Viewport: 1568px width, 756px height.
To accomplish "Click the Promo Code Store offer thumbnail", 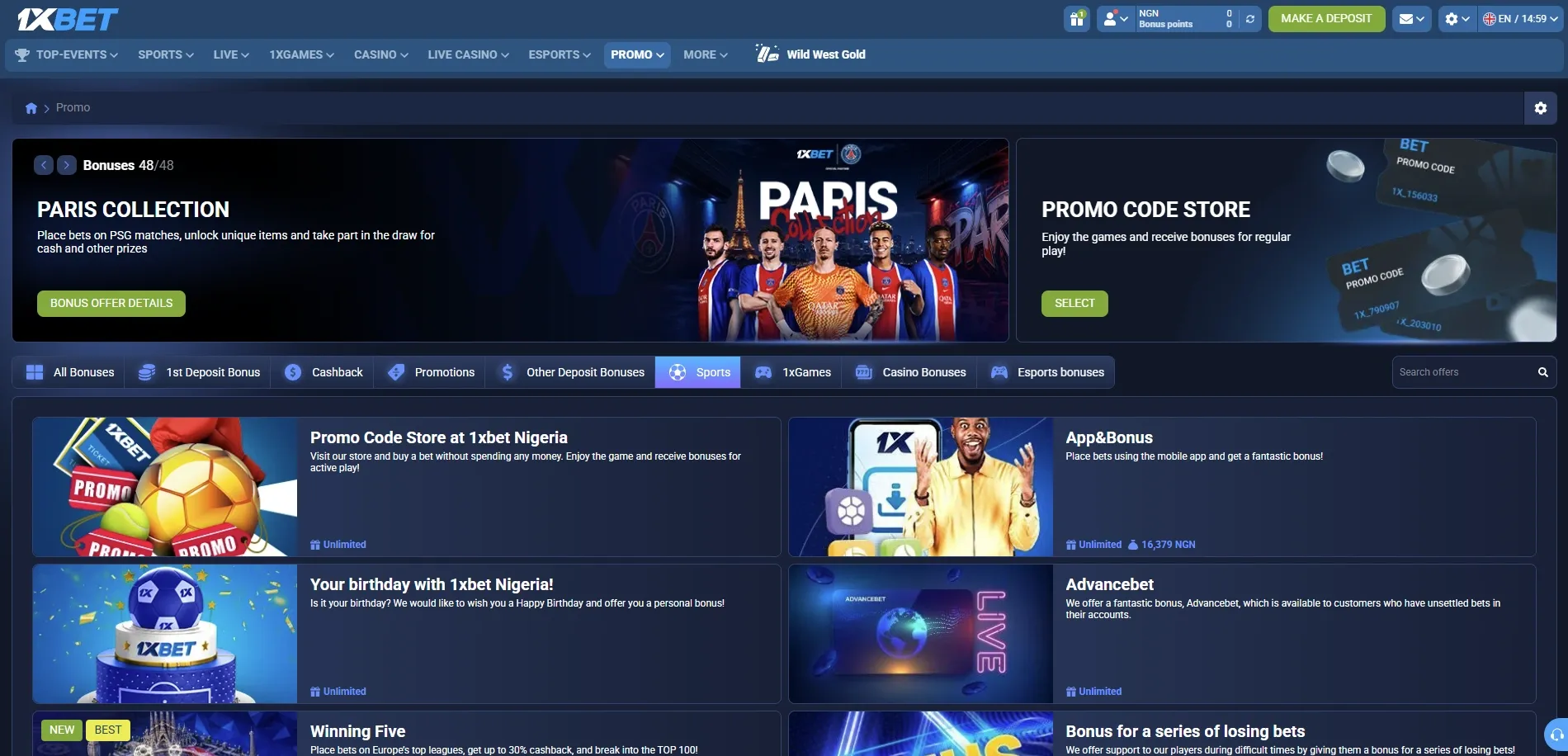I will pos(165,487).
